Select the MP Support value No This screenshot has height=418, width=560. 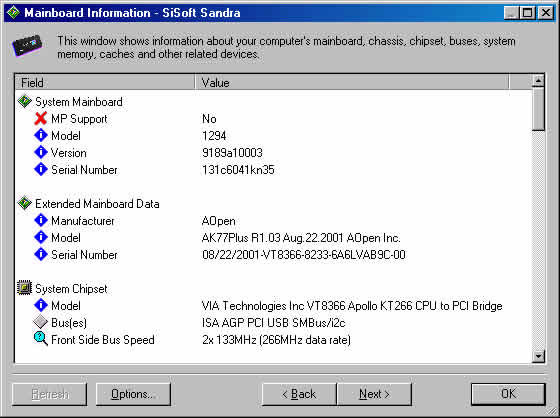209,119
